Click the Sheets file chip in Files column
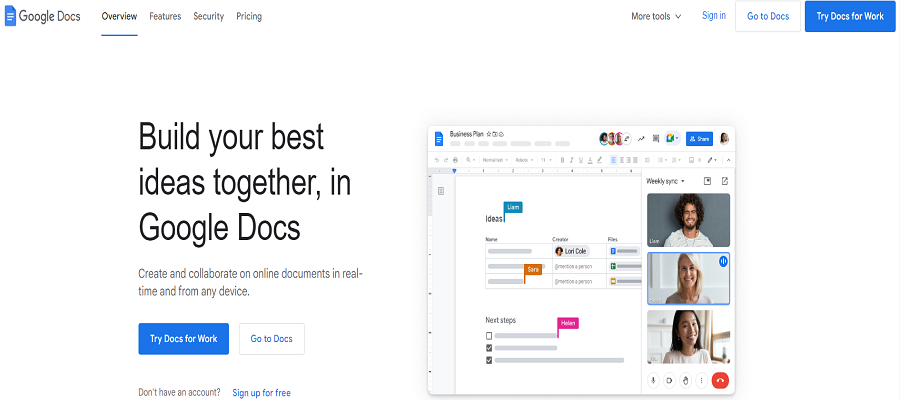 point(625,266)
